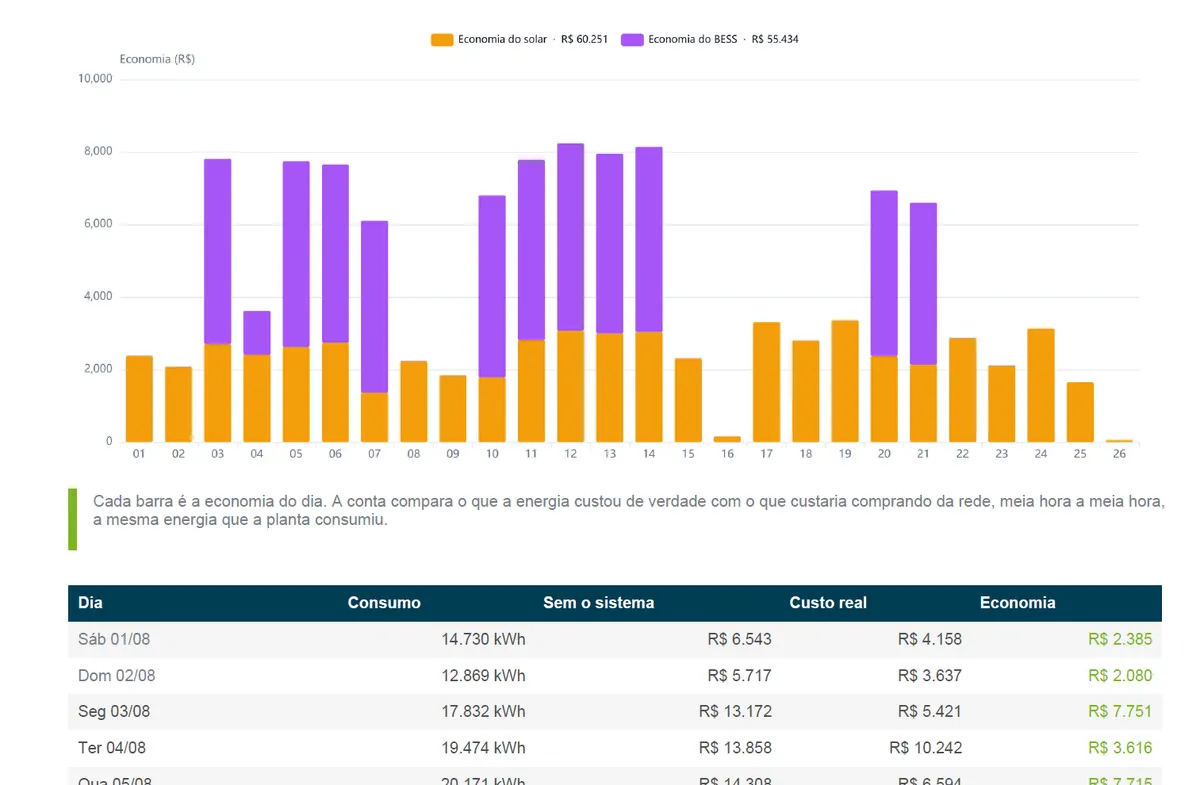Click the 17.832 kWh consumption value
This screenshot has height=785, width=1200.
pos(483,712)
